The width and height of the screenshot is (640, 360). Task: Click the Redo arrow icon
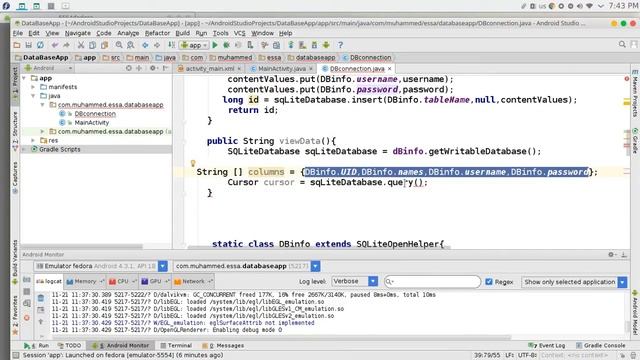[66, 45]
